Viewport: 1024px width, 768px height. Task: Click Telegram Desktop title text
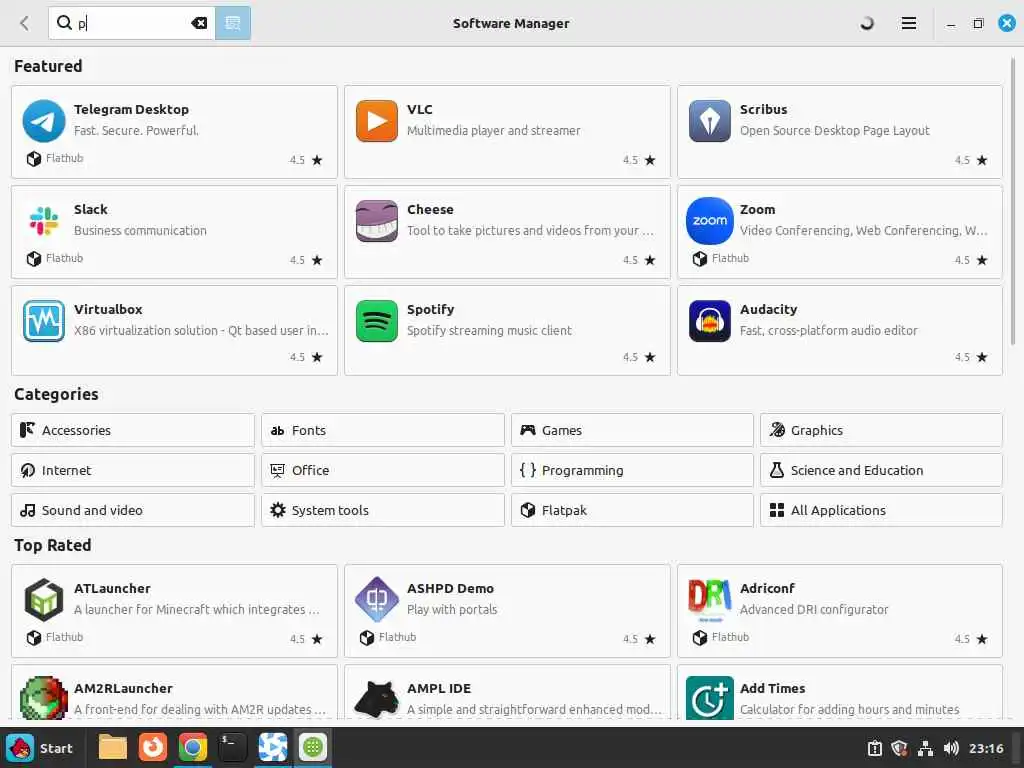131,109
